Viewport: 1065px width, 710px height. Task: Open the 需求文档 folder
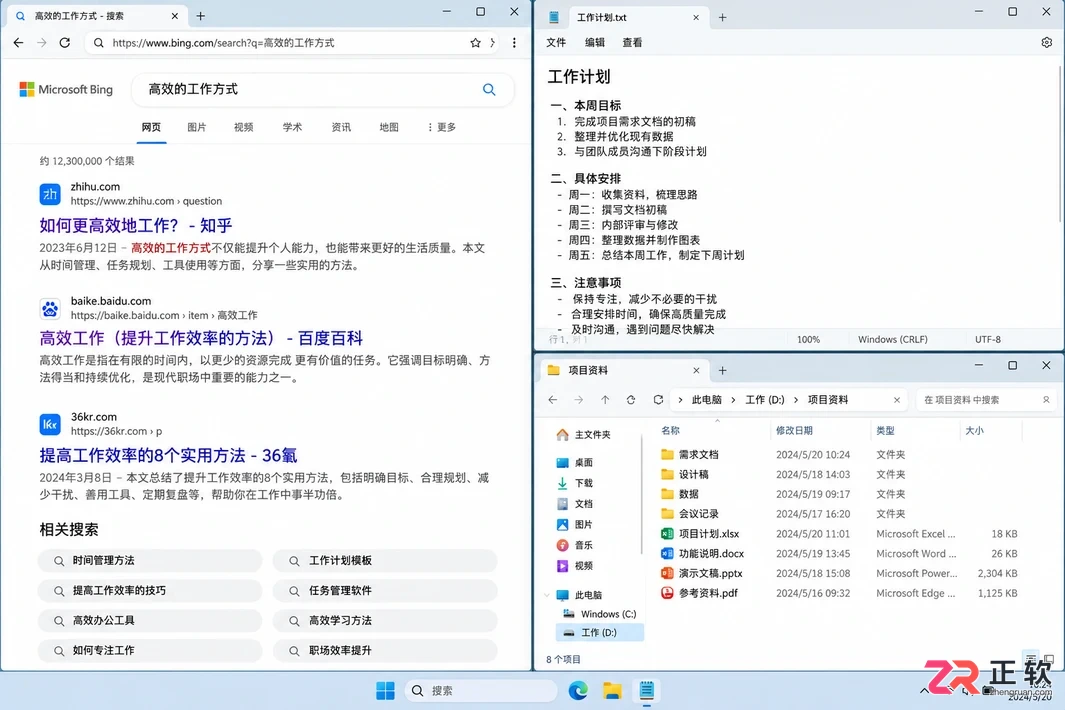(689, 454)
